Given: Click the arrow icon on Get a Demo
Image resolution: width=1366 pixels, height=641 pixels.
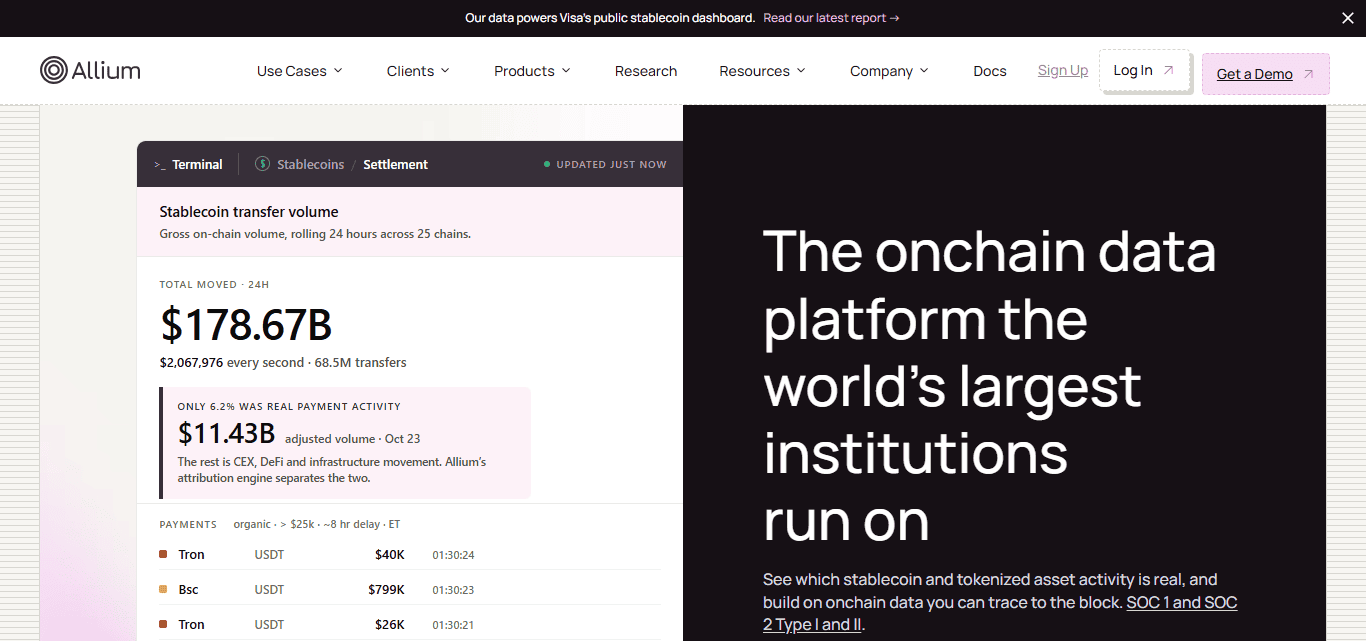Looking at the screenshot, I should pyautogui.click(x=1308, y=74).
